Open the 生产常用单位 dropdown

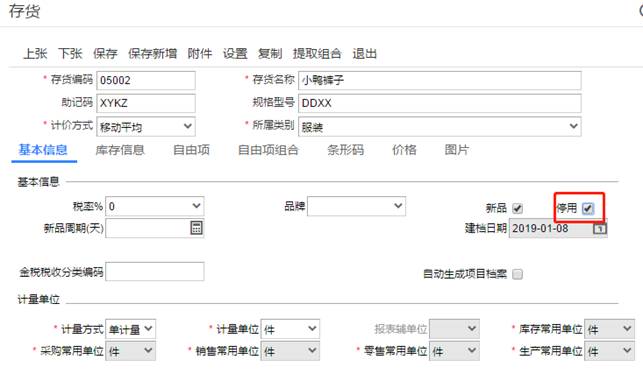pos(609,351)
